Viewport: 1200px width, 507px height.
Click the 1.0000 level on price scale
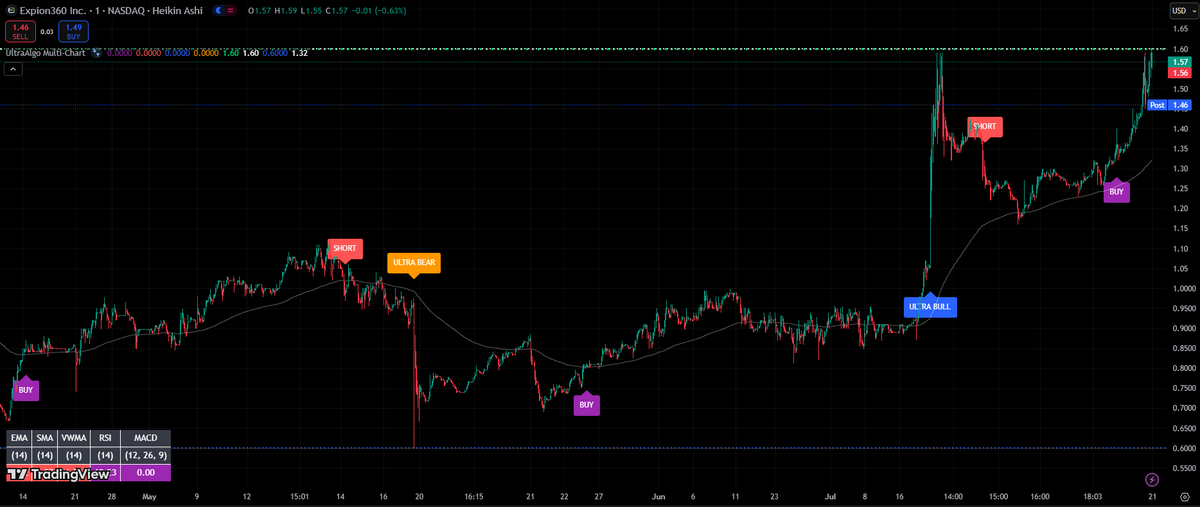(x=1184, y=288)
